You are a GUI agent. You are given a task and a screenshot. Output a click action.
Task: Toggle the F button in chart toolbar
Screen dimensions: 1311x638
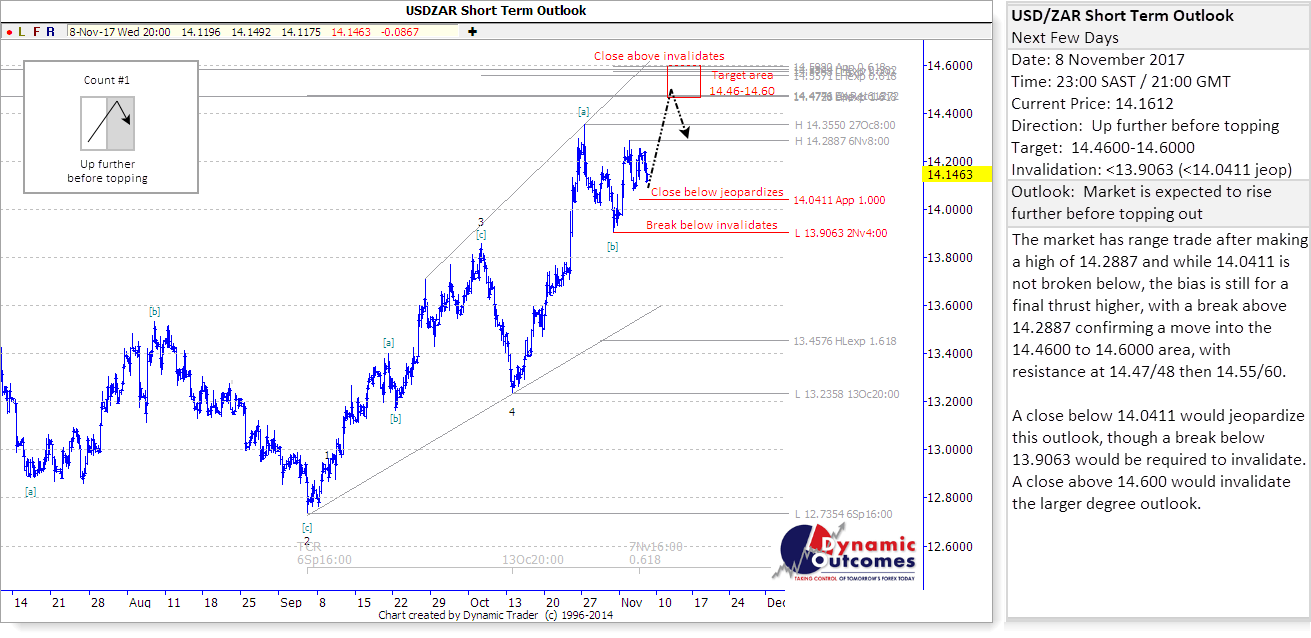tap(37, 32)
